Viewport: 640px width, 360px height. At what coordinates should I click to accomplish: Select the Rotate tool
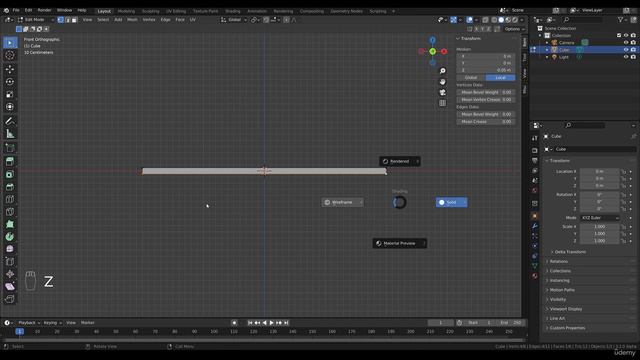pos(10,82)
